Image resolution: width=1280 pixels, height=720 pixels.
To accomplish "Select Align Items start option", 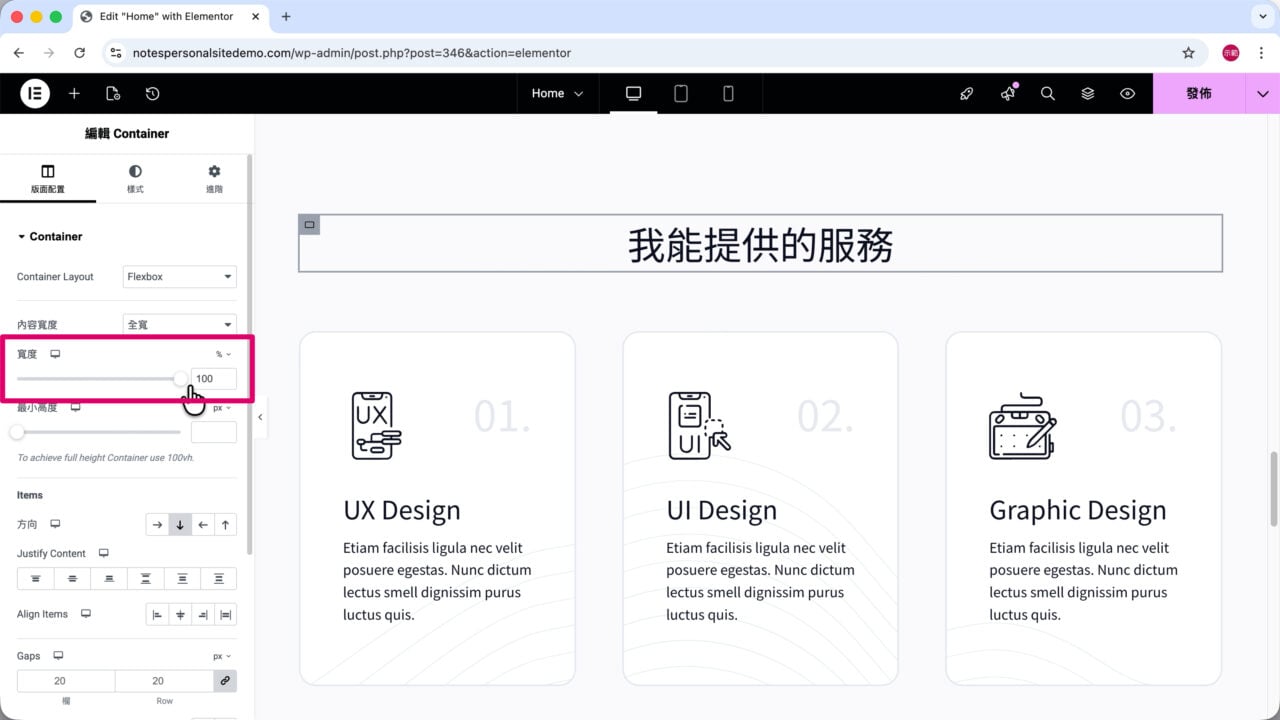I will 157,615.
